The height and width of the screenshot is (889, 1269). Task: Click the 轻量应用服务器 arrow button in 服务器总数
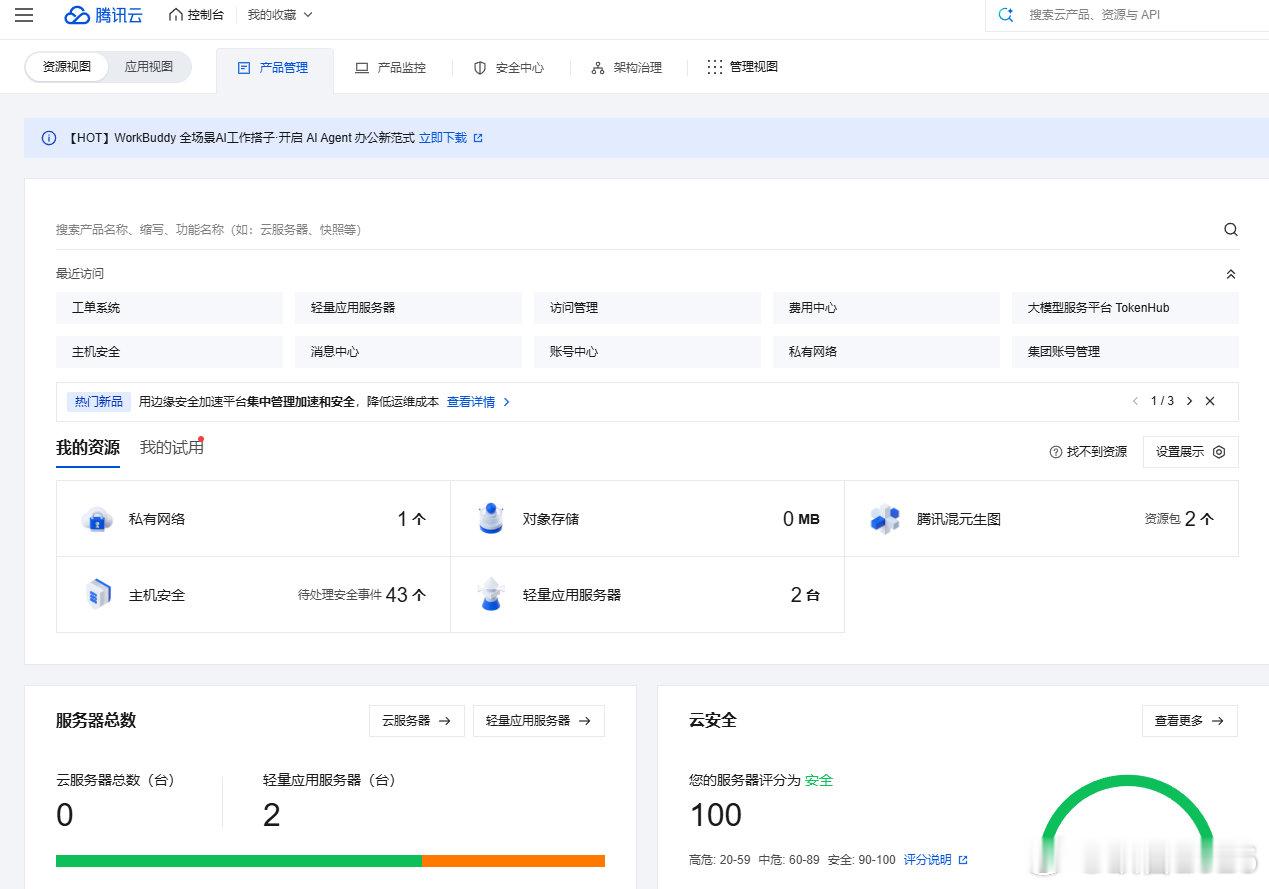539,721
